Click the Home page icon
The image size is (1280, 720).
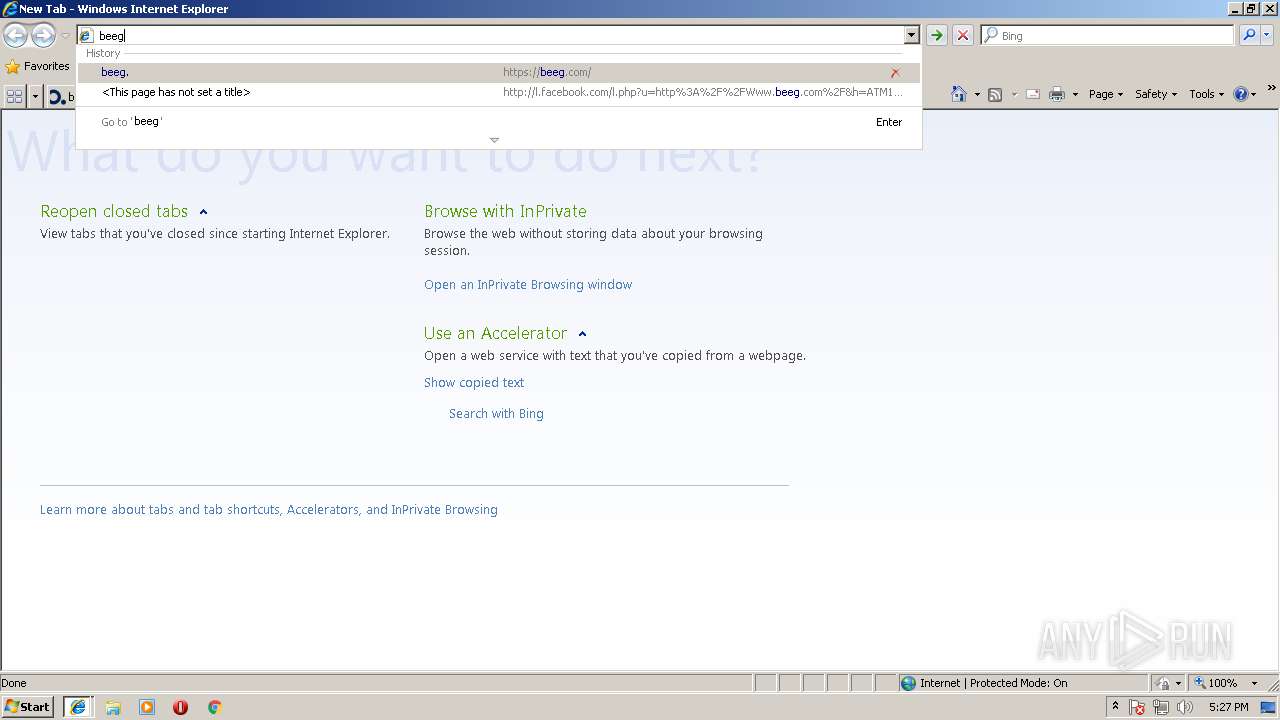[x=959, y=94]
